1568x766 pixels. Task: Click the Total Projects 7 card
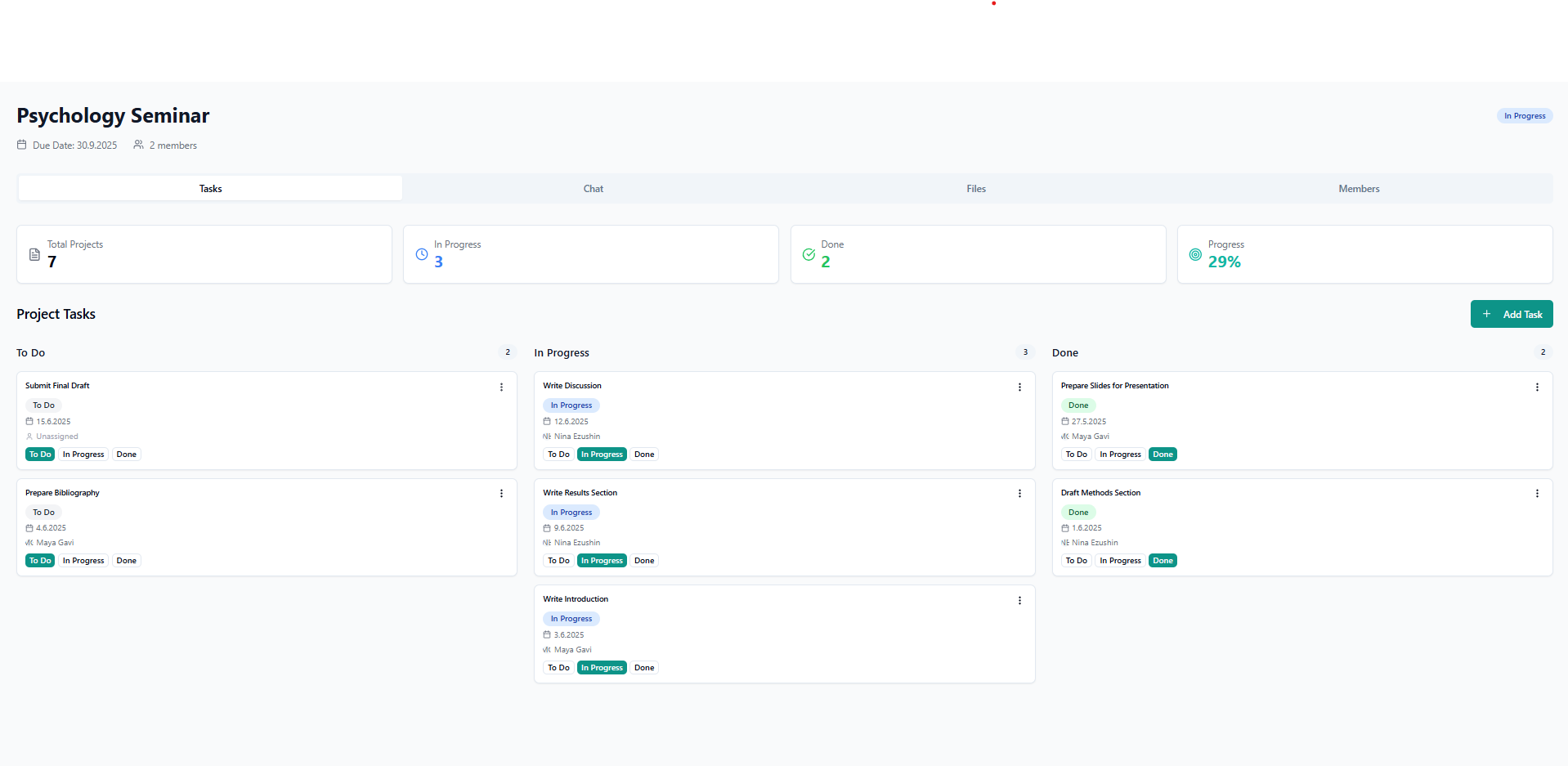click(204, 254)
